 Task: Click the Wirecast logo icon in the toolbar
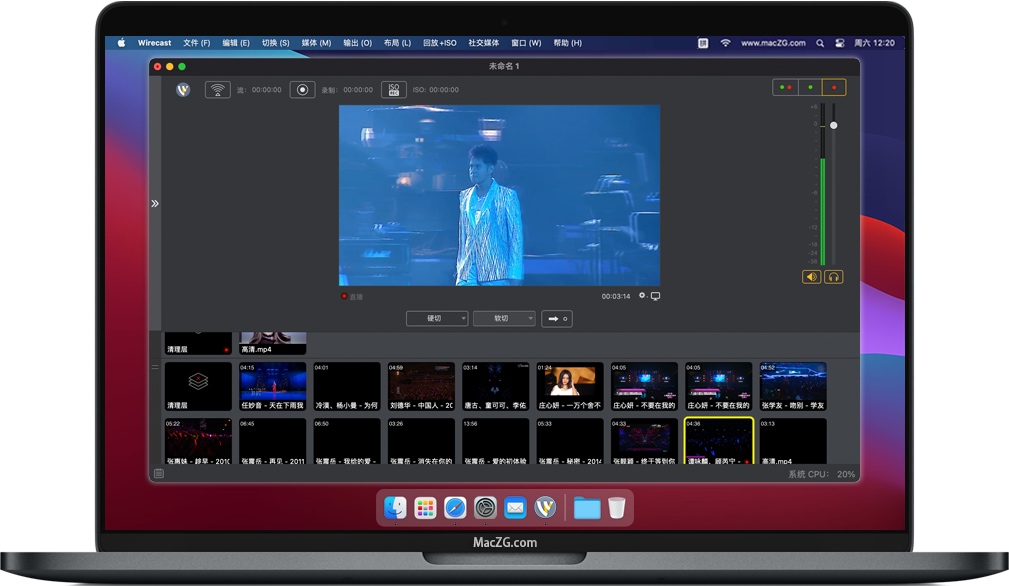(x=183, y=89)
